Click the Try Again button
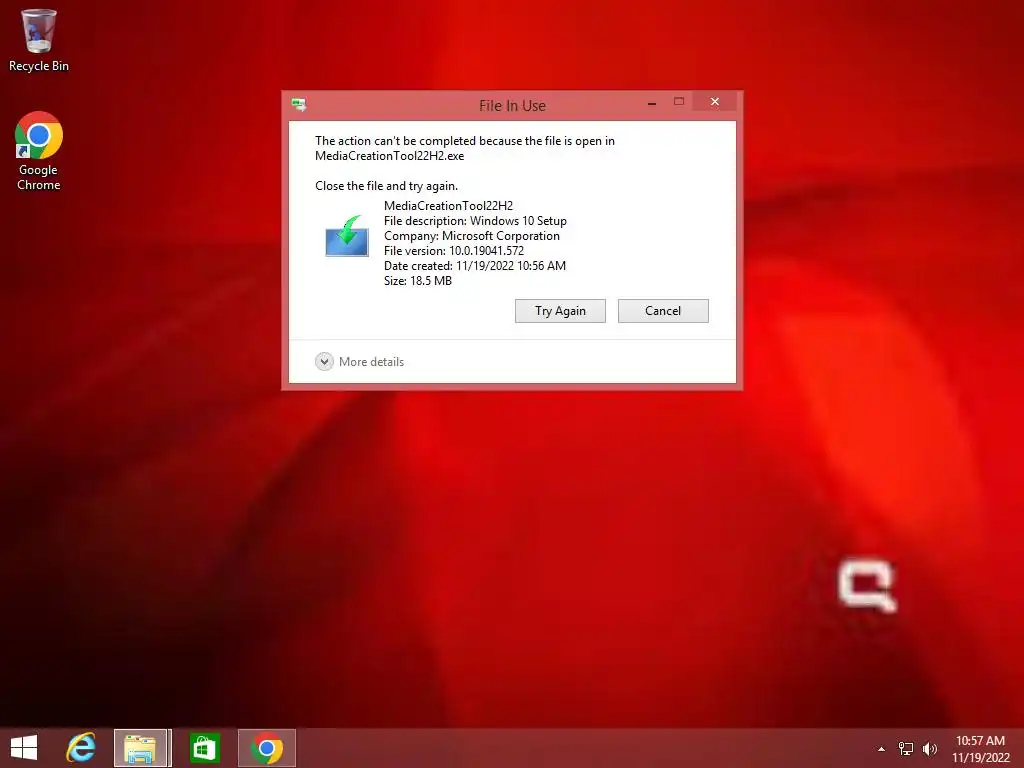 560,311
